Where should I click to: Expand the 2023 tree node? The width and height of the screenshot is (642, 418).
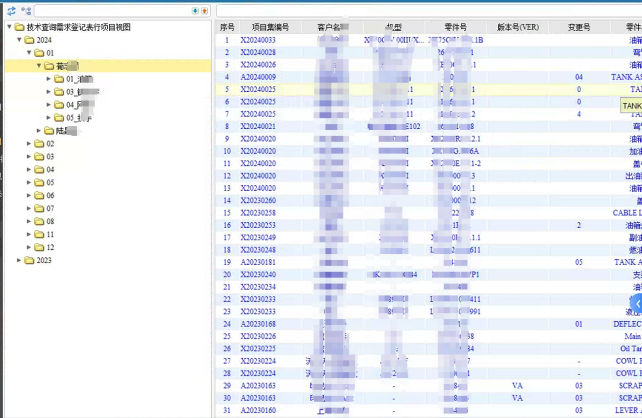point(19,260)
